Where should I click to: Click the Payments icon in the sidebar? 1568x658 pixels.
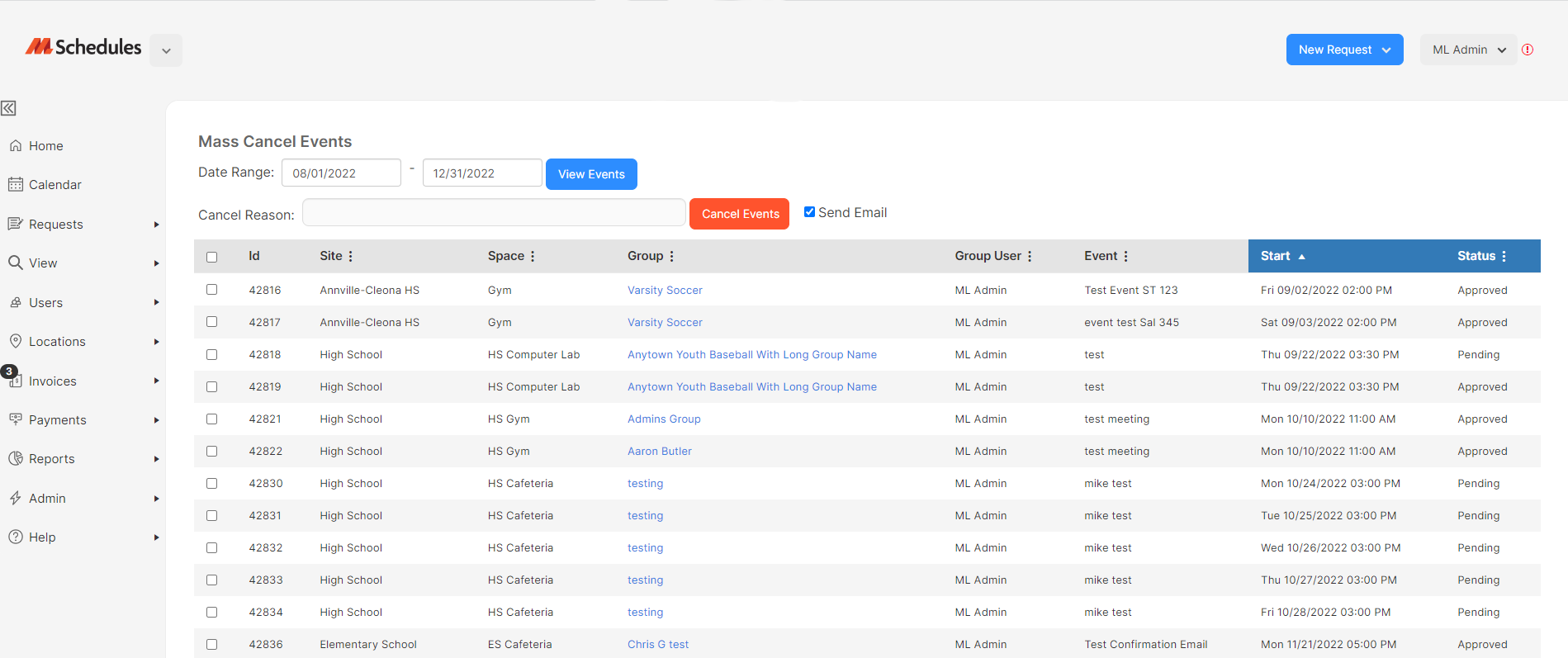tap(15, 419)
